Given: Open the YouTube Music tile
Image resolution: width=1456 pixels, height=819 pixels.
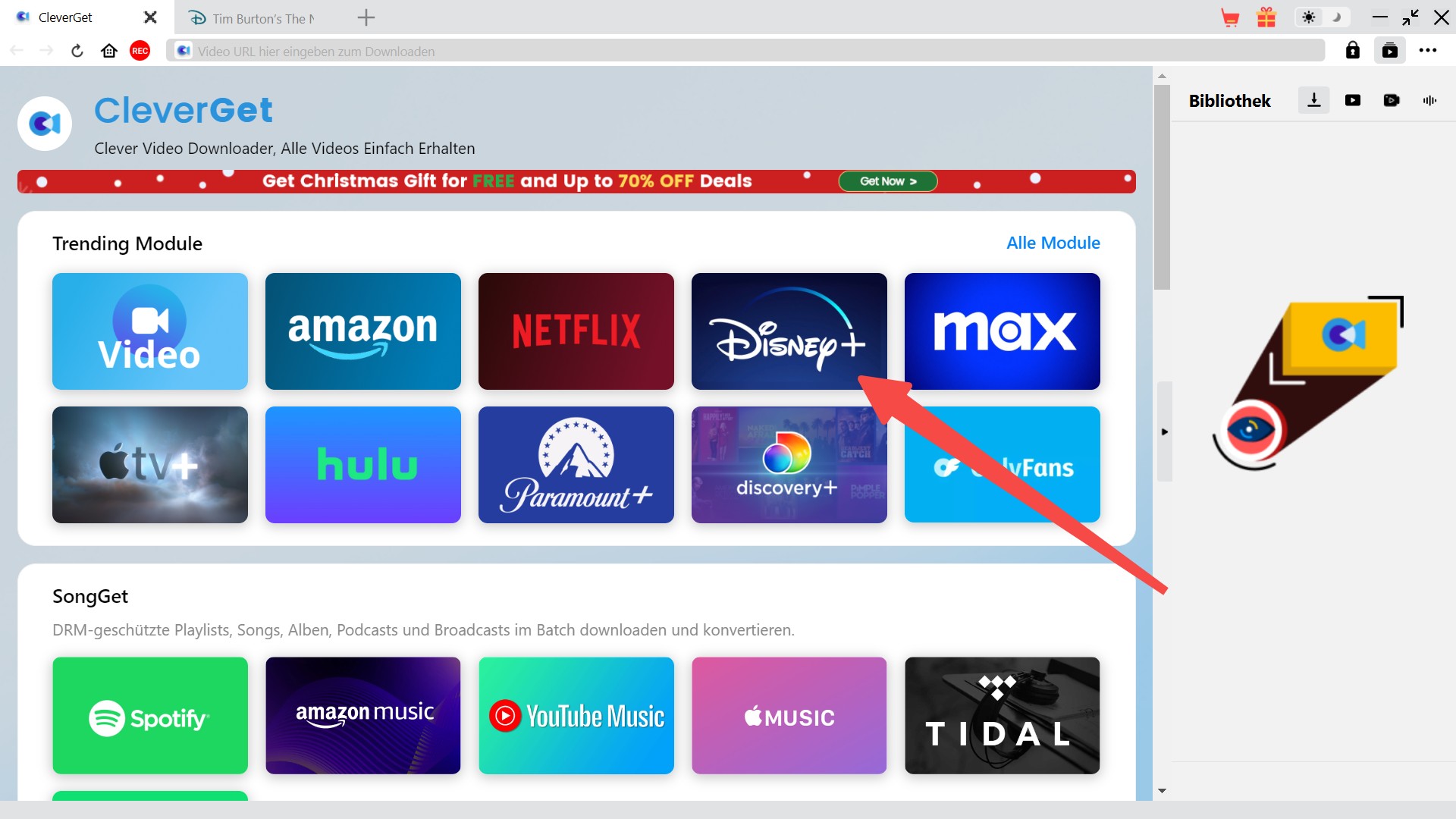Looking at the screenshot, I should 576,716.
